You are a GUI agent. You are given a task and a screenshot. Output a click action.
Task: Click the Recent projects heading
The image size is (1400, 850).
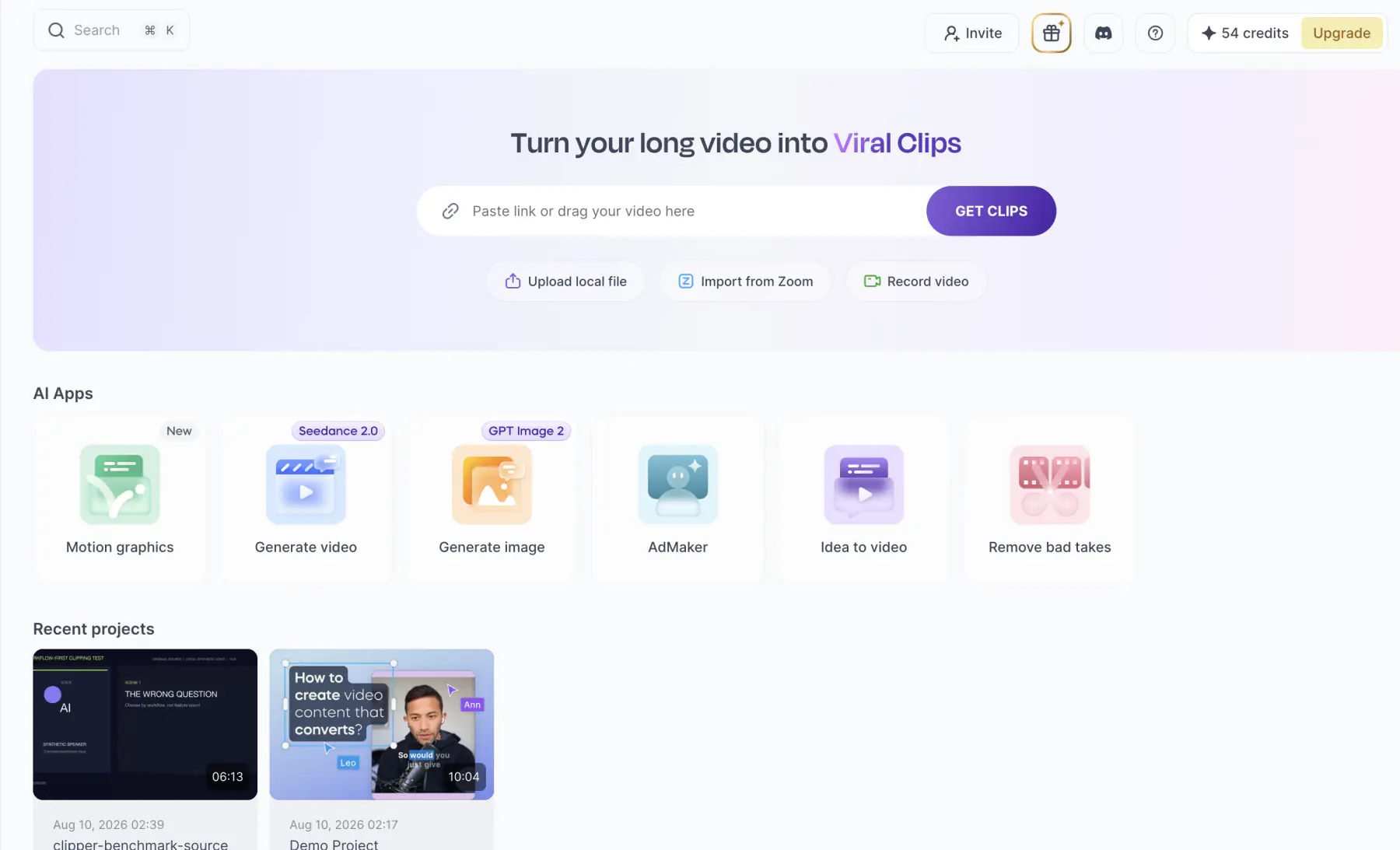click(x=93, y=628)
